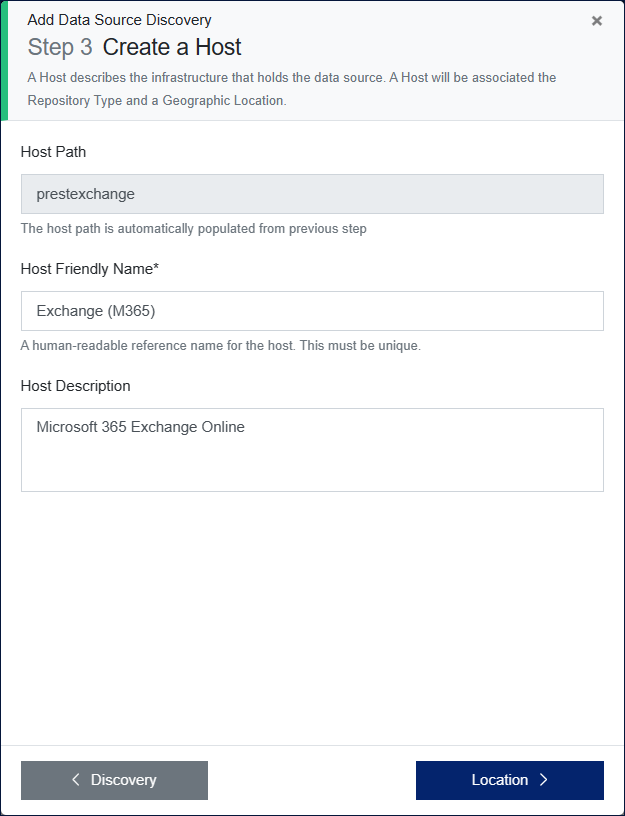Click the Create a Host heading

click(172, 47)
